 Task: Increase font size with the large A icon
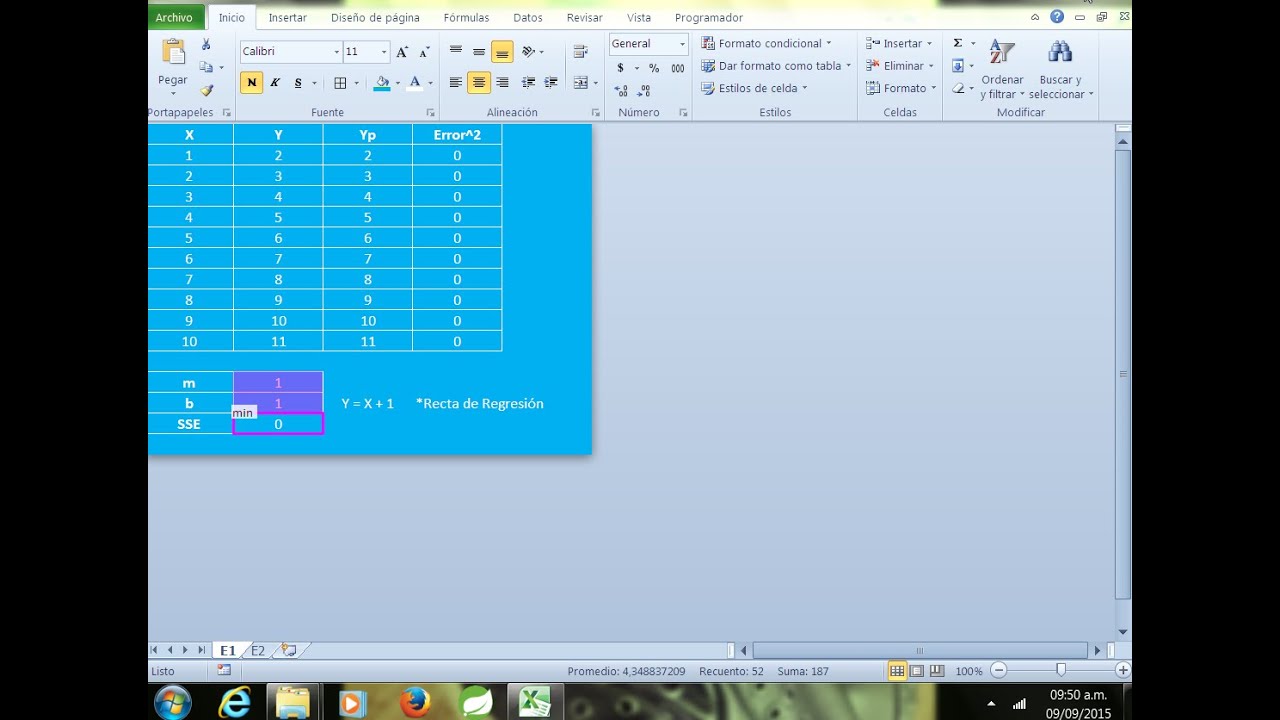402,52
